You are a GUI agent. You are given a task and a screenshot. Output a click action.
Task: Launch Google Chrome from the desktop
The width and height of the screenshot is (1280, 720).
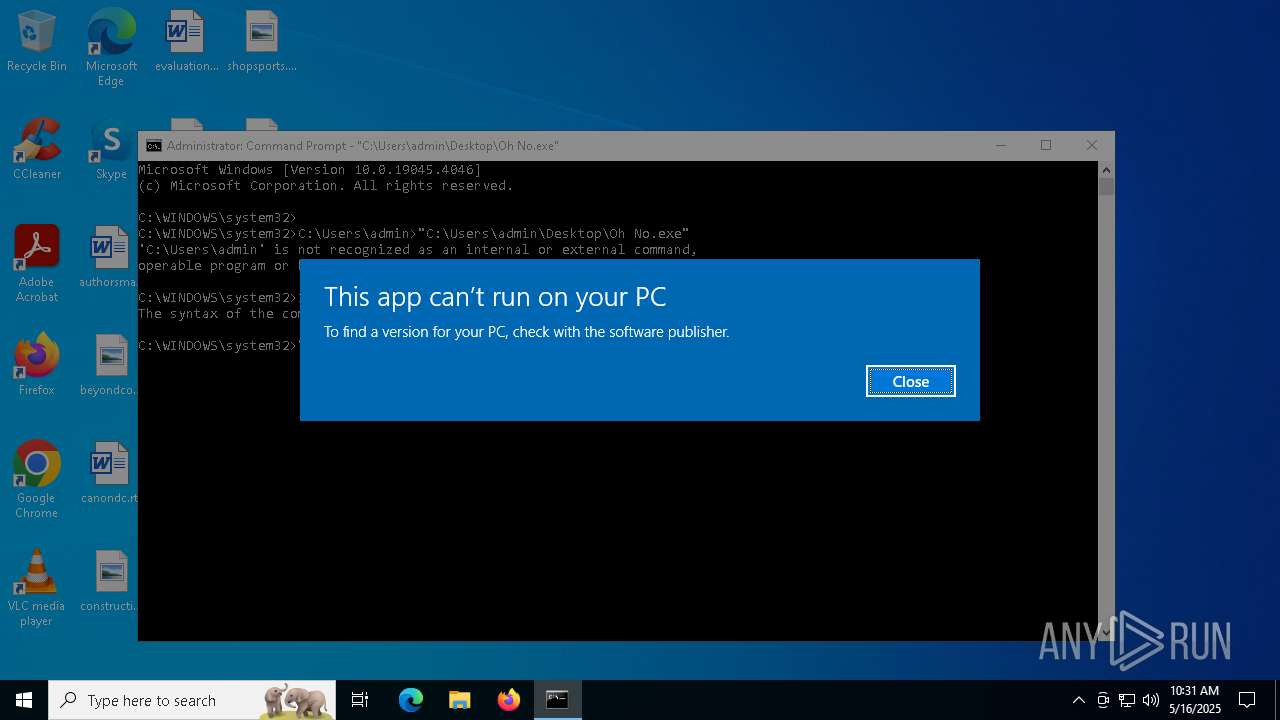37,480
